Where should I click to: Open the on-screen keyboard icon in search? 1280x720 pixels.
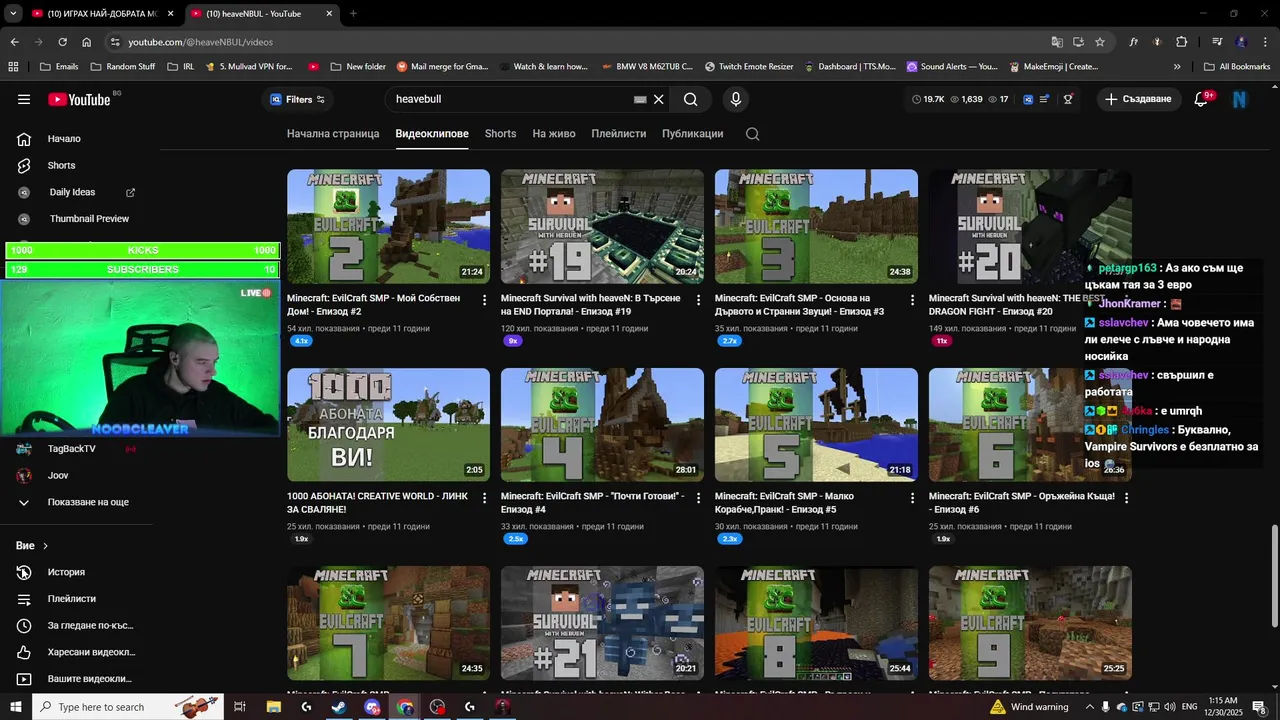tap(640, 99)
